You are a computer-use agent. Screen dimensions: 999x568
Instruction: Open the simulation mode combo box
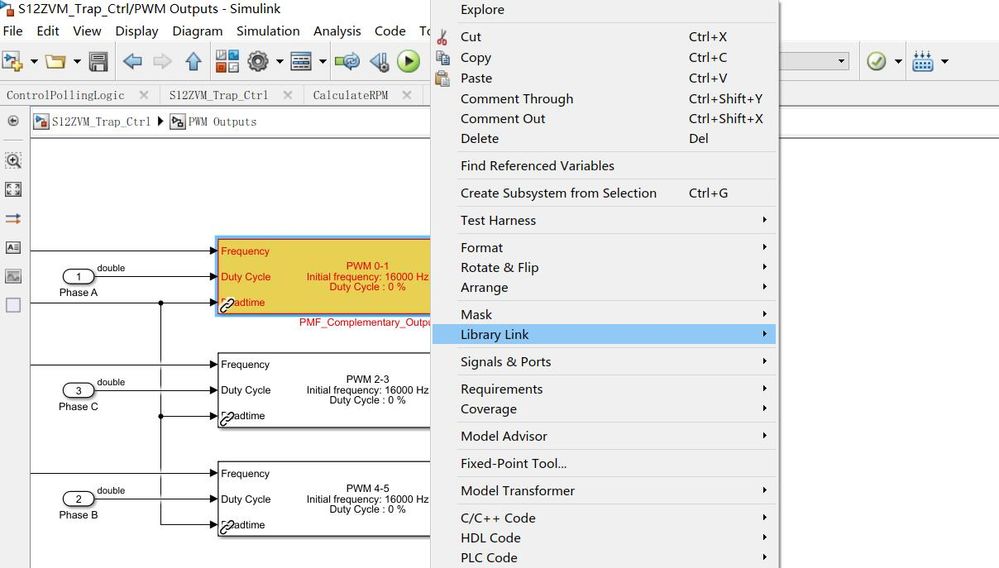[814, 61]
